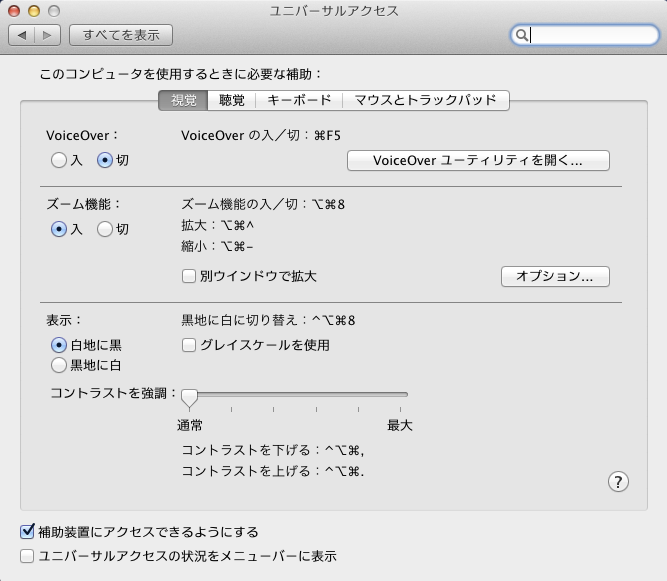
Task: Enable 別ウインドウで拡大 checkbox
Action: [188, 276]
